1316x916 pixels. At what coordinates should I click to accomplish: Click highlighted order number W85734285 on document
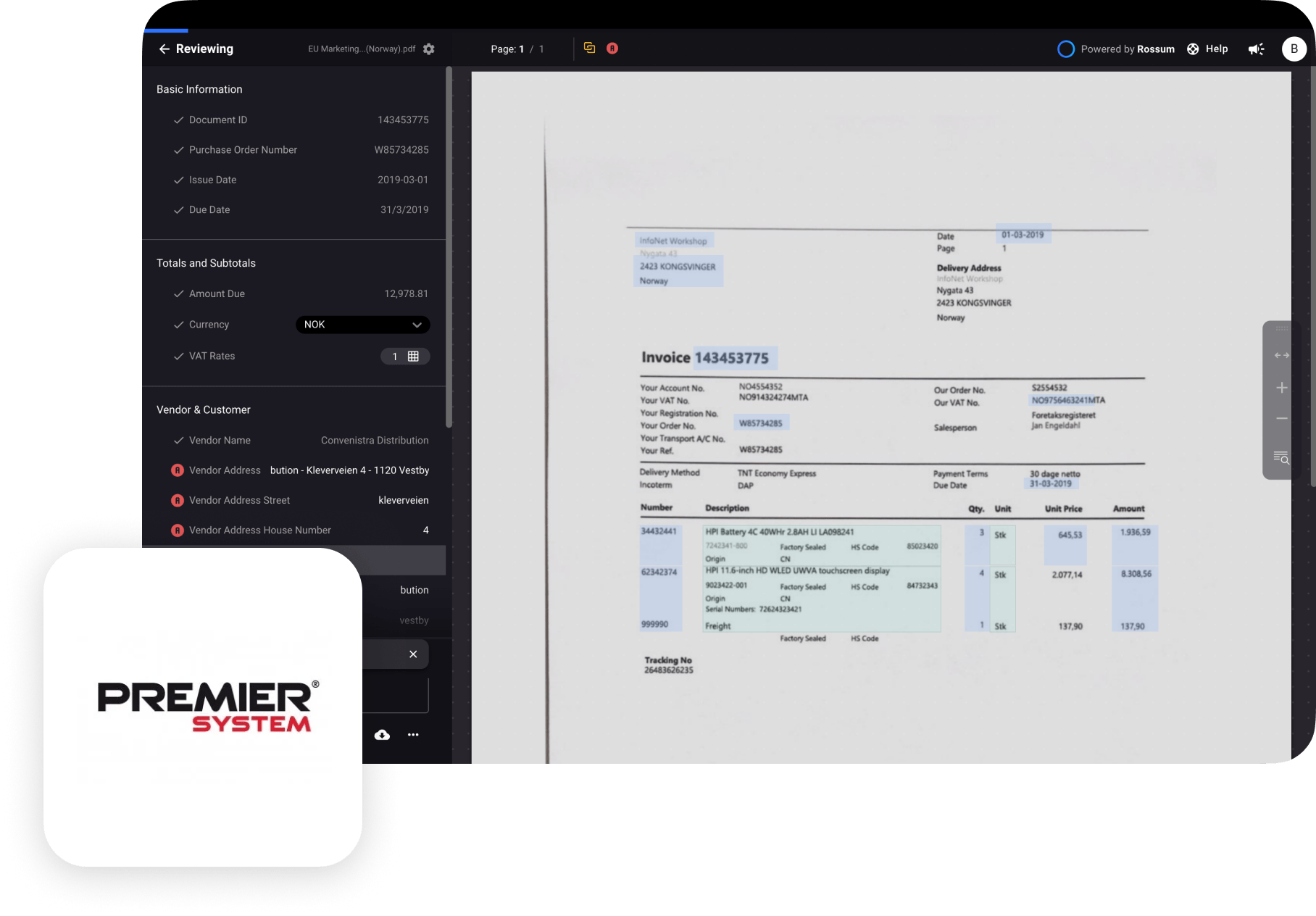pos(761,423)
